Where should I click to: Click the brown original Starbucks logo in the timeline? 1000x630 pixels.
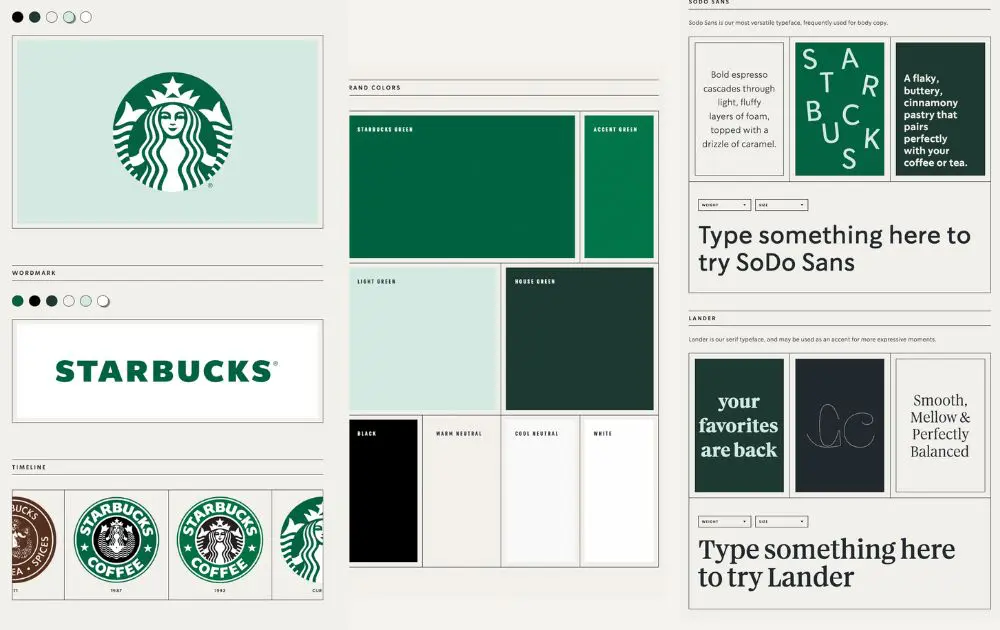point(35,540)
